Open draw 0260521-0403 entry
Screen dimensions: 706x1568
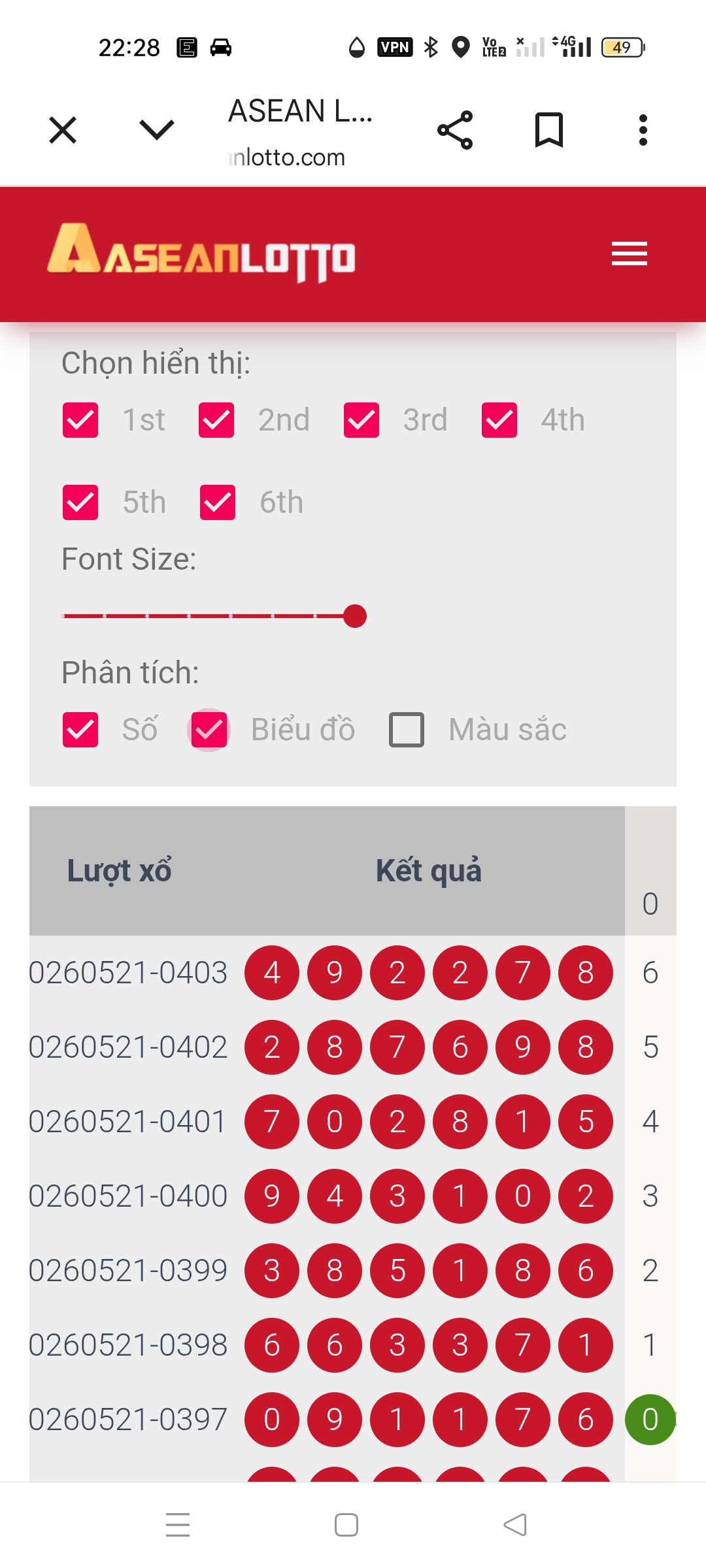[x=128, y=973]
